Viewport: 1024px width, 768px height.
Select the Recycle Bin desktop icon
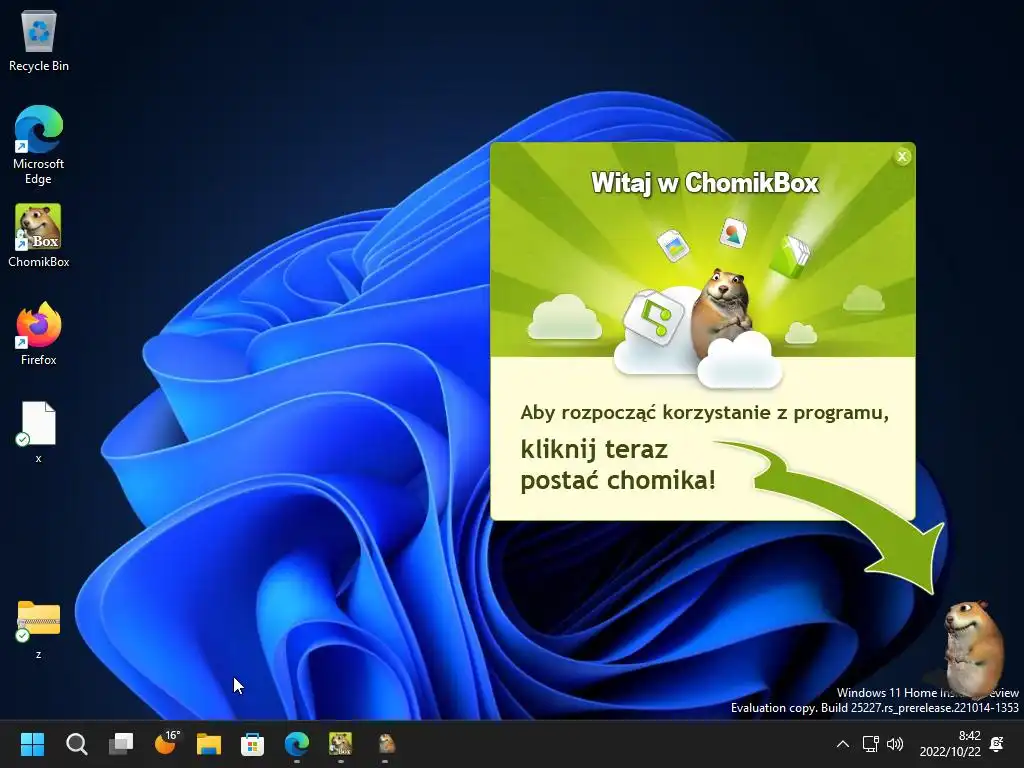(x=39, y=40)
